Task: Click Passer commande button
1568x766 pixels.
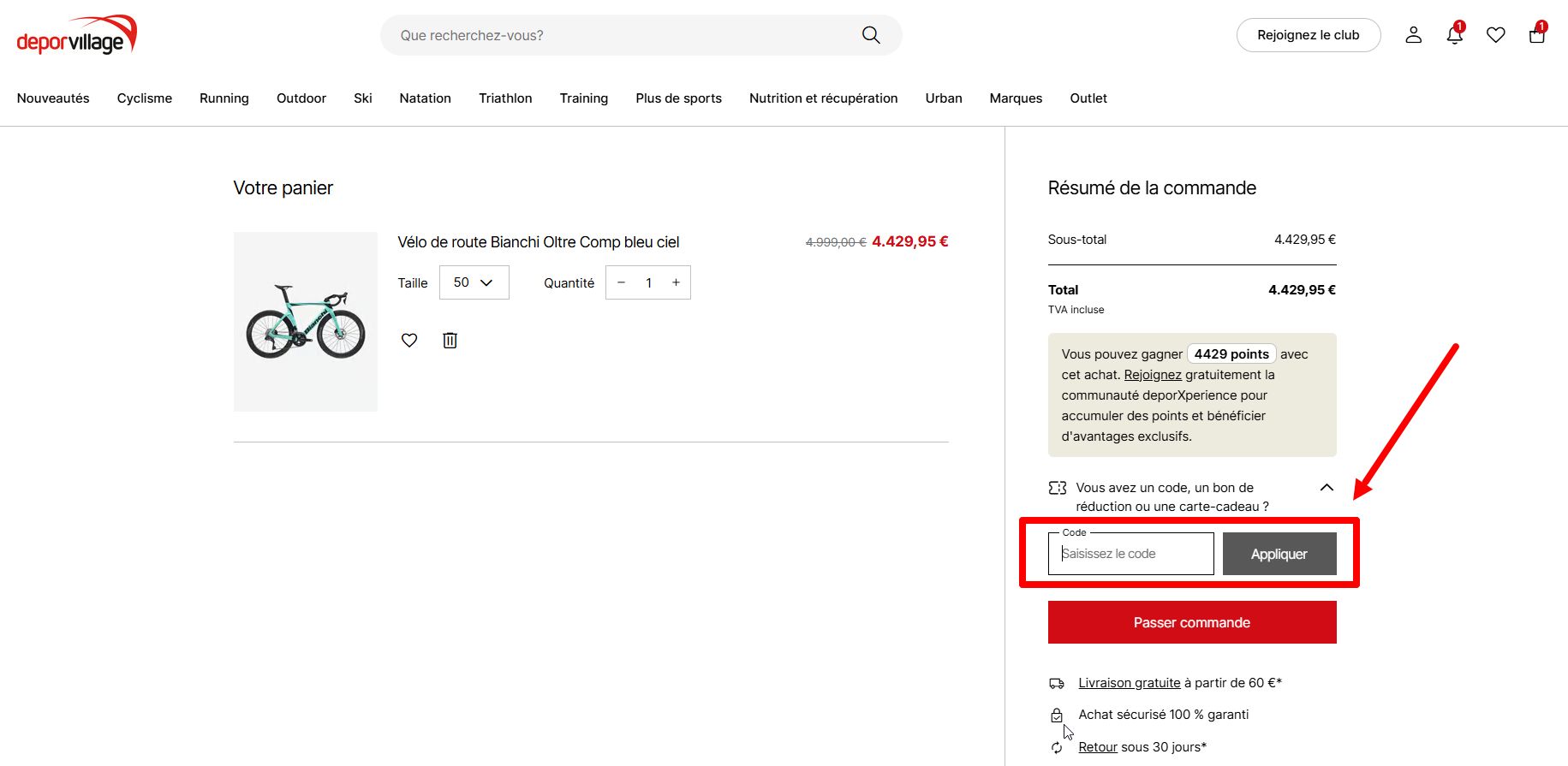Action: coord(1192,622)
